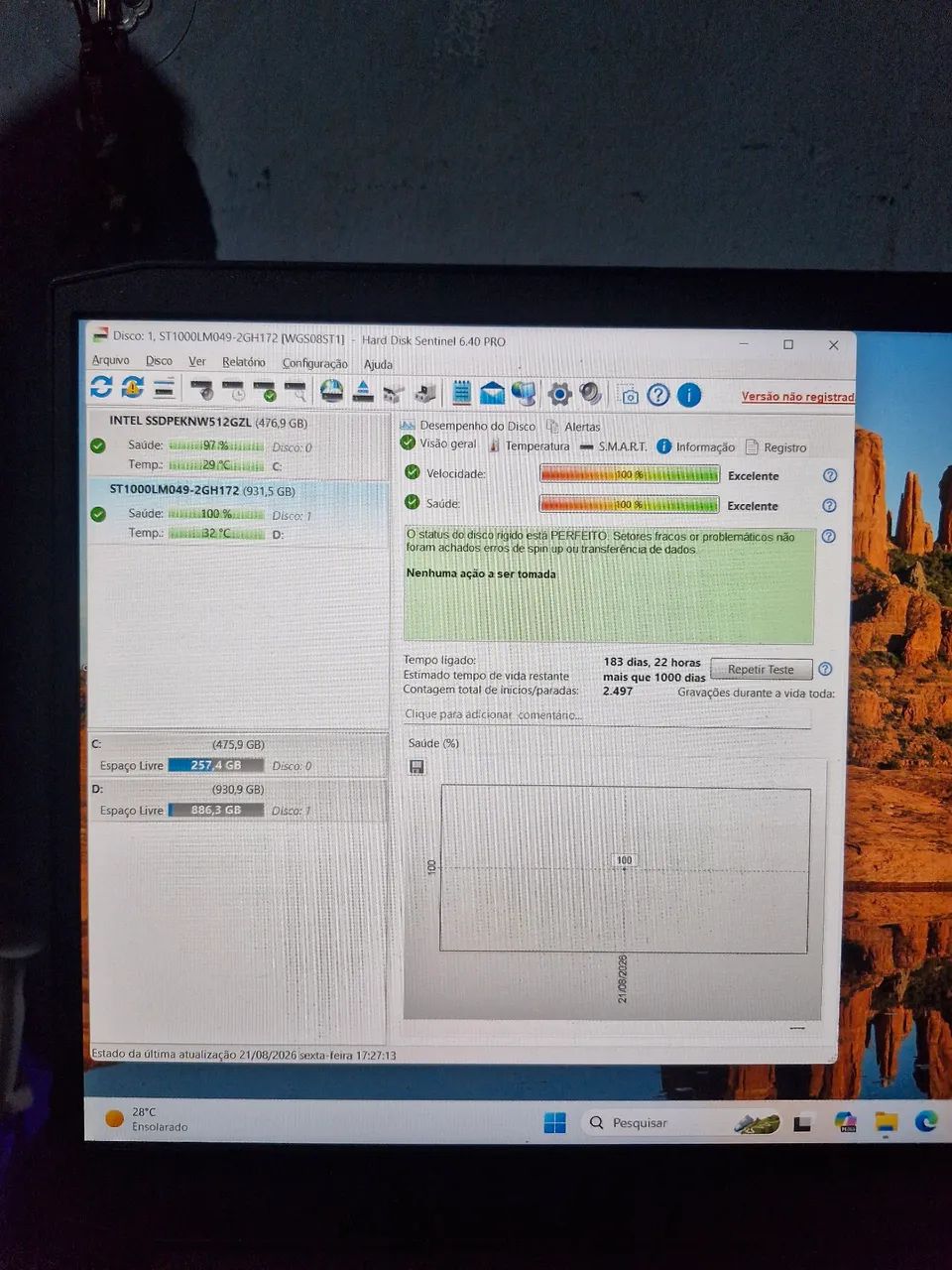The width and height of the screenshot is (952, 1270).
Task: Open the blue notepad report icon
Action: (x=461, y=393)
